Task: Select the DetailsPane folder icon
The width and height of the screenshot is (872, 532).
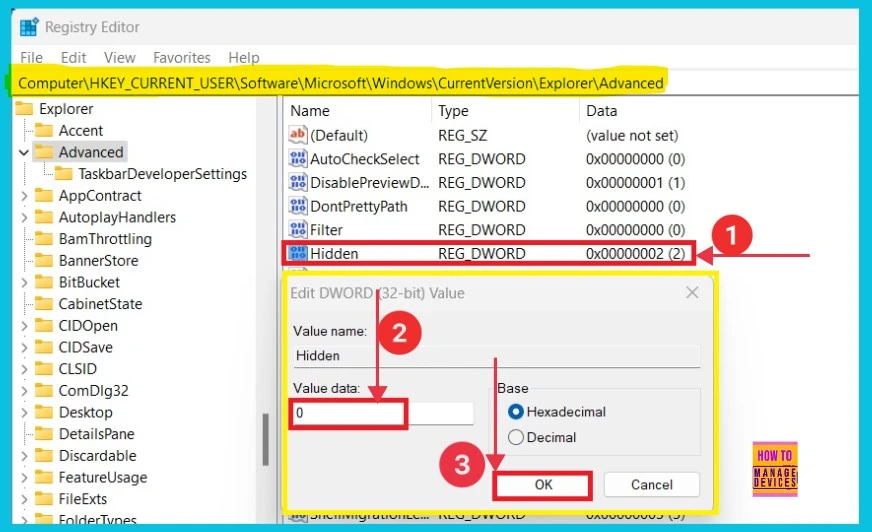Action: [x=44, y=434]
